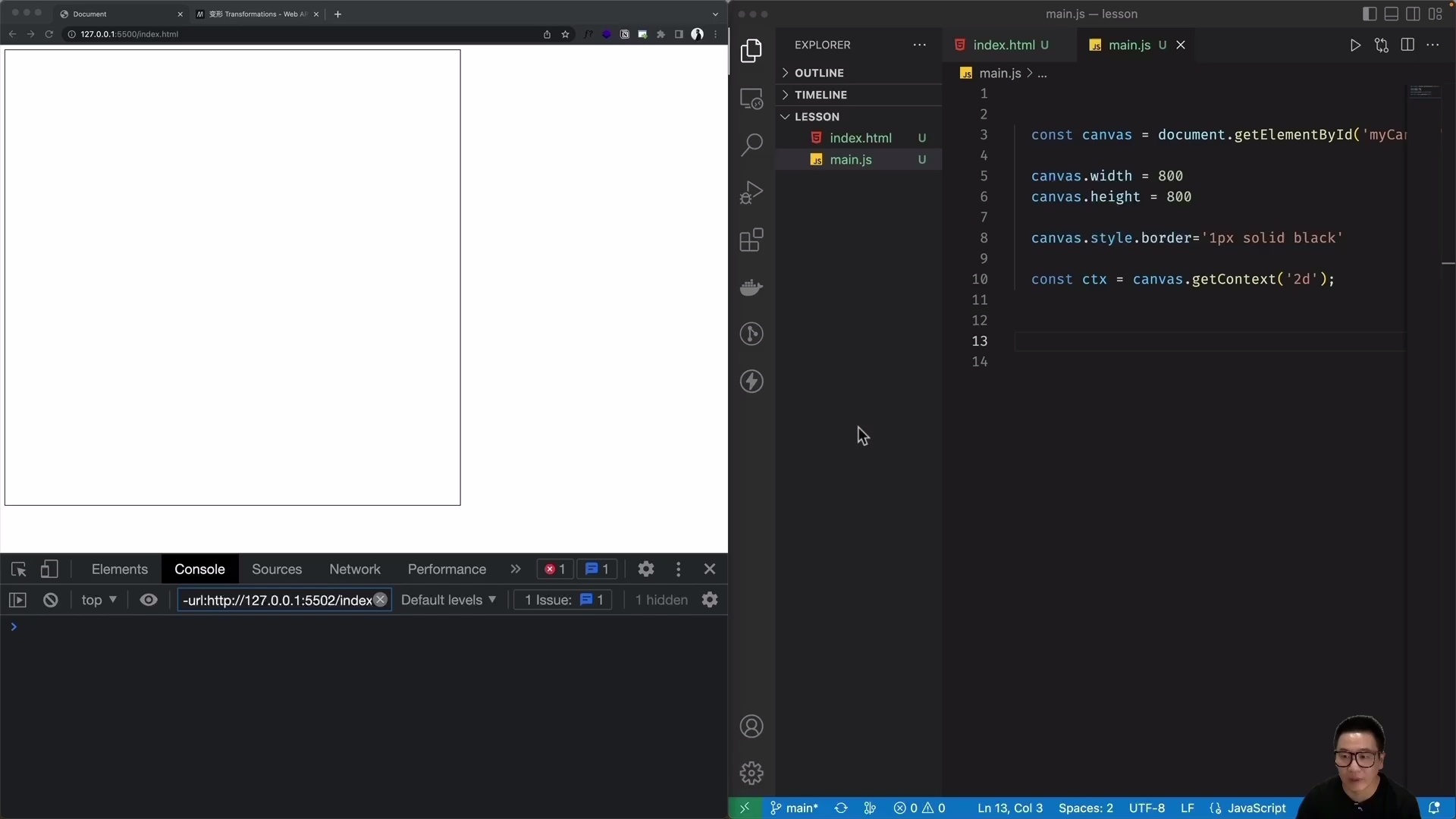This screenshot has width=1456, height=819.
Task: Click the 1 error badge in DevTools
Action: 555,570
